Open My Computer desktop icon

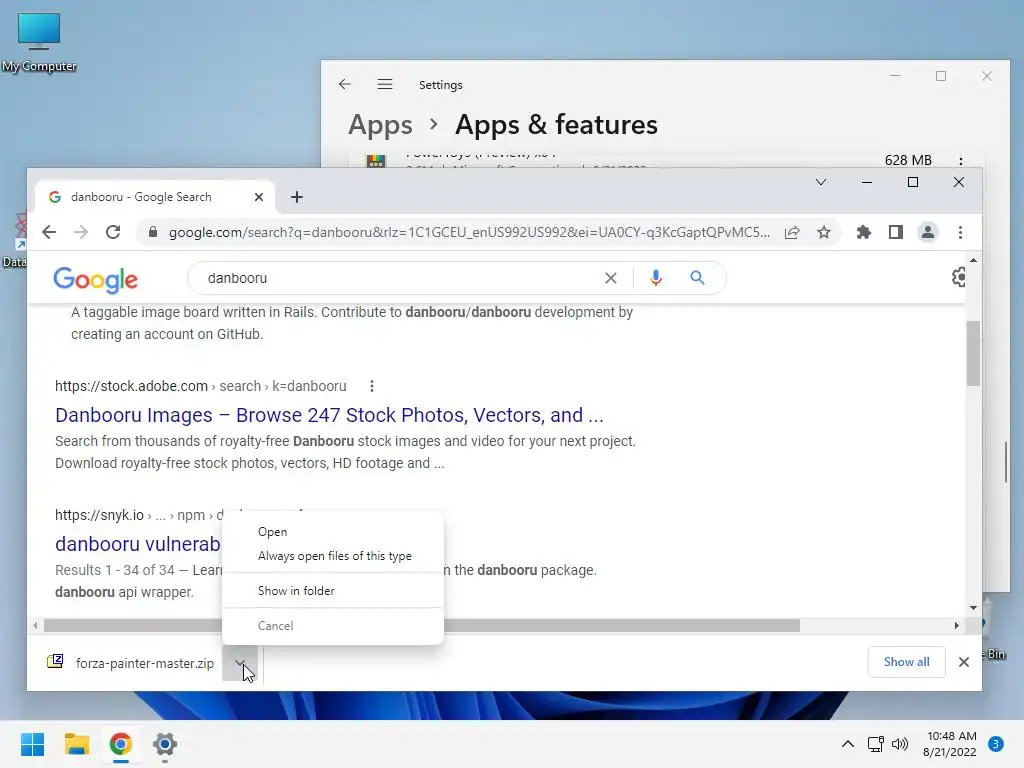click(x=39, y=42)
